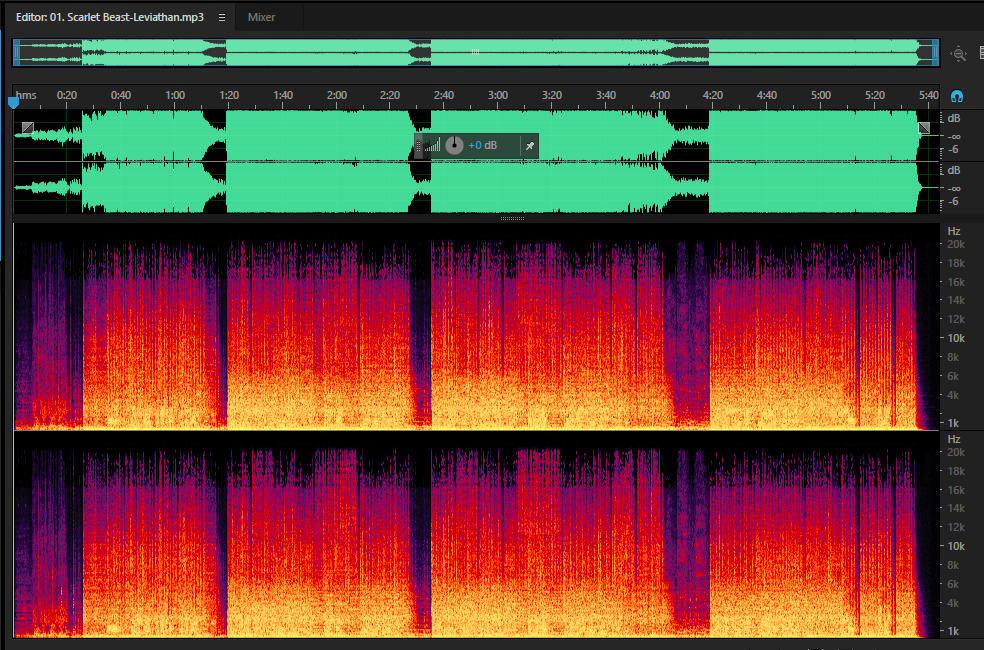The width and height of the screenshot is (984, 650).
Task: Click 2:40 on the timeline ruler
Action: (x=444, y=95)
